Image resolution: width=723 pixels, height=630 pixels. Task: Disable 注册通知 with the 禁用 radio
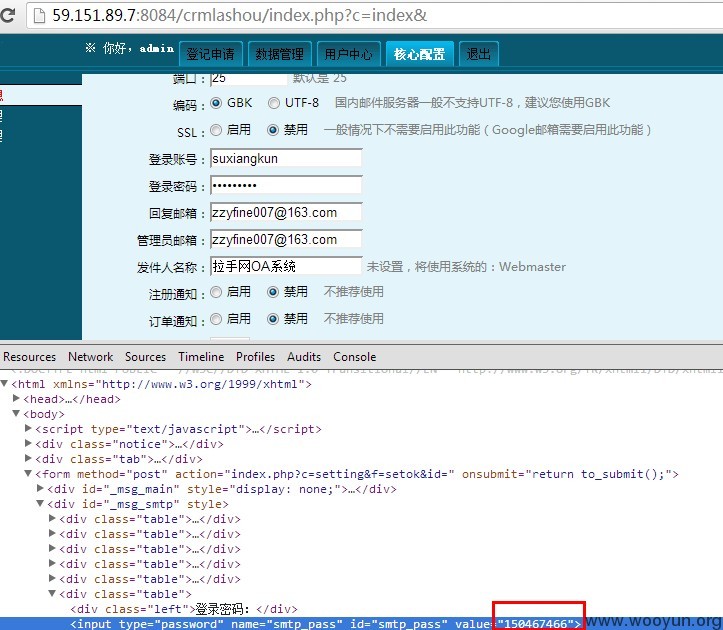coord(273,292)
